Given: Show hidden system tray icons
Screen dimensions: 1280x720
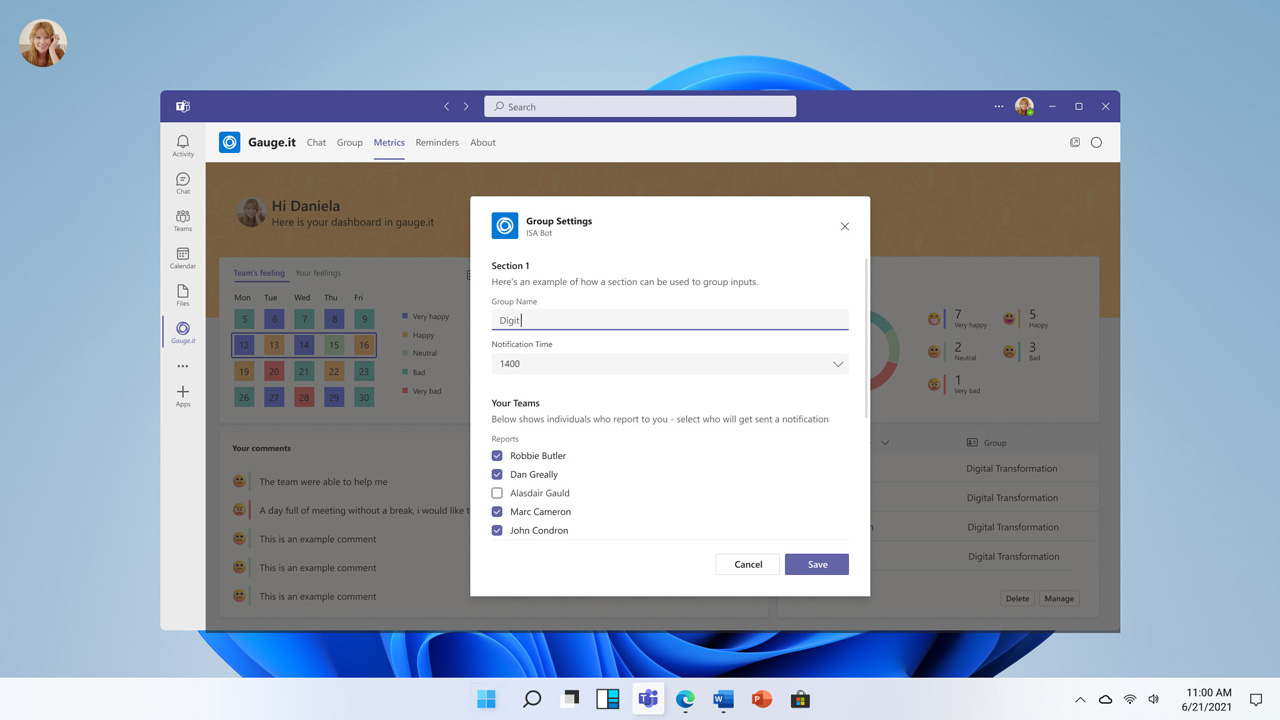Looking at the screenshot, I should click(1080, 699).
